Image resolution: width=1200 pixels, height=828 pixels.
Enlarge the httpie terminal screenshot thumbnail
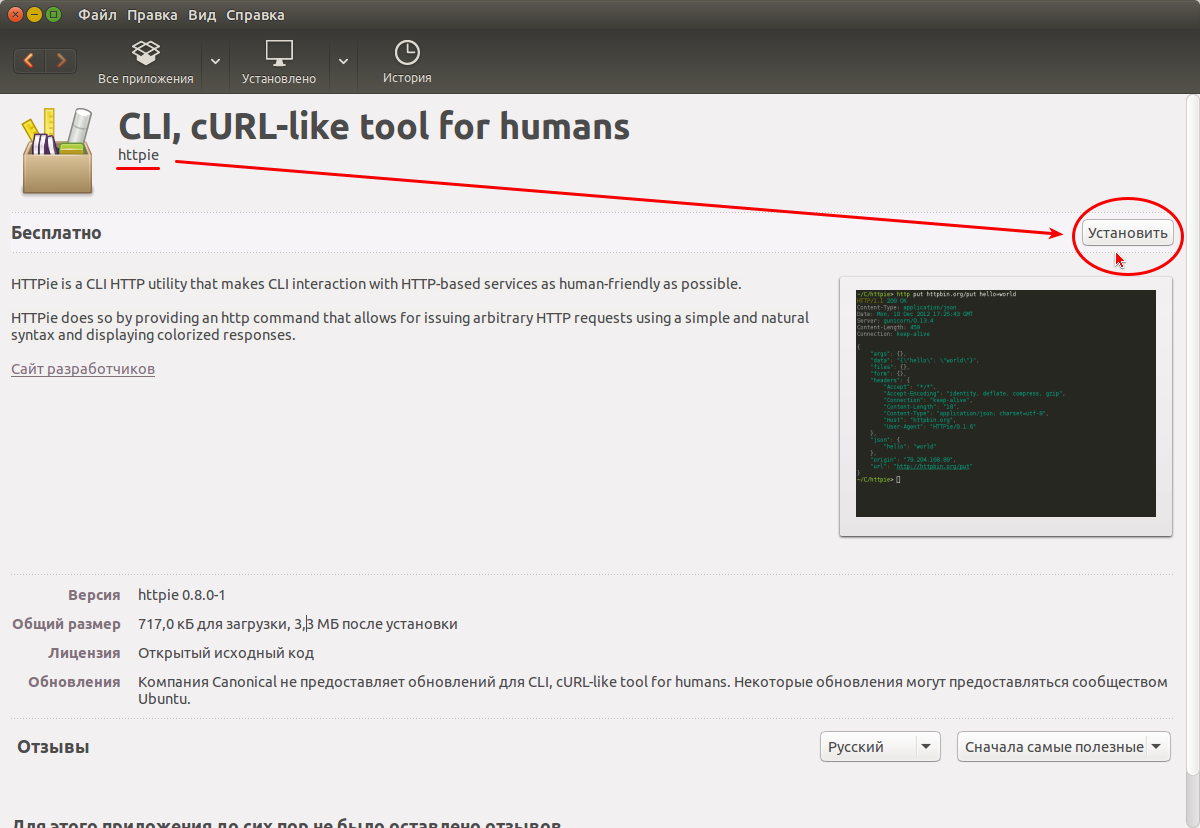click(1006, 404)
